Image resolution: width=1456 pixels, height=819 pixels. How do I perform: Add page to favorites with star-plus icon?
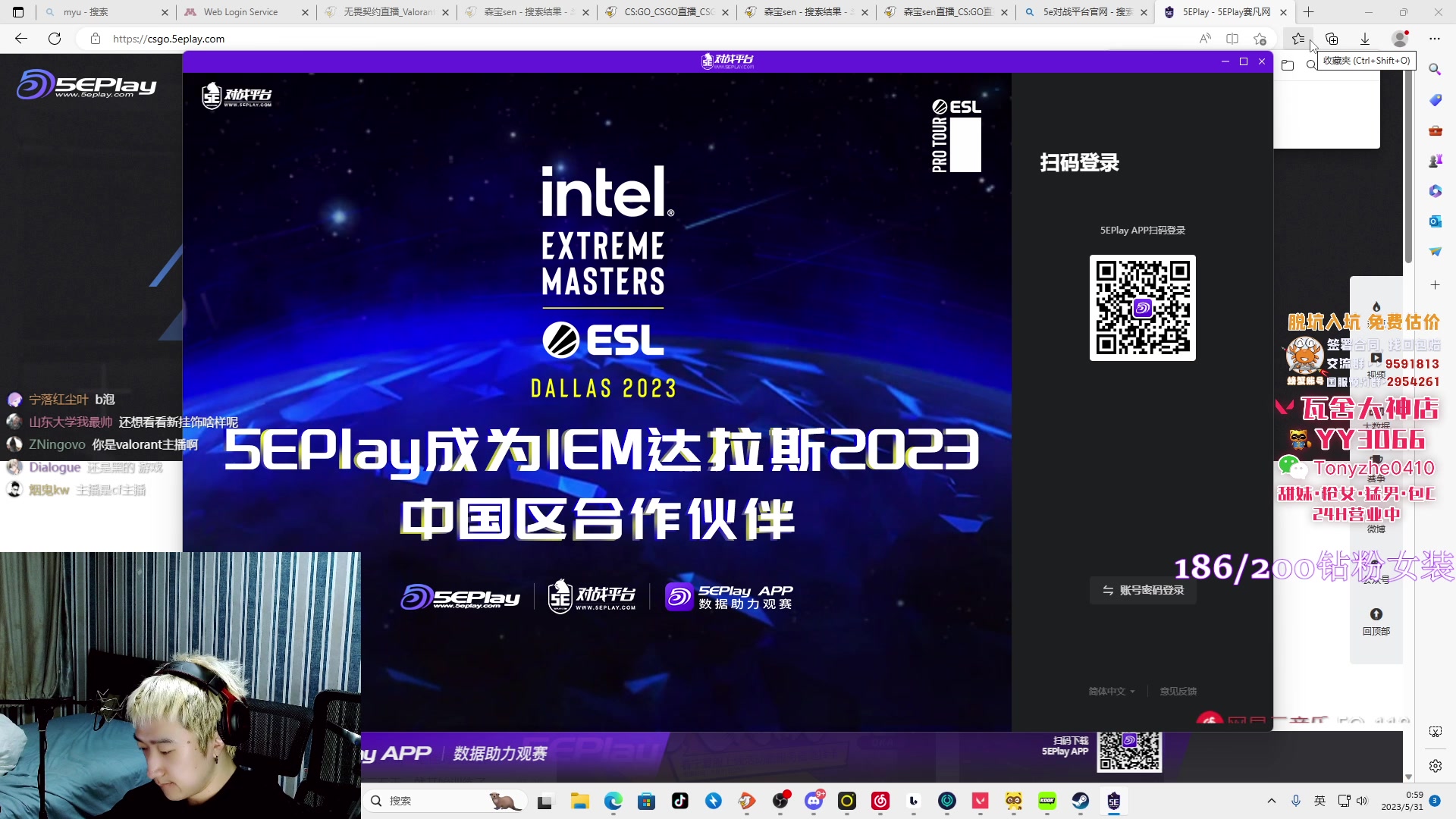point(1260,39)
